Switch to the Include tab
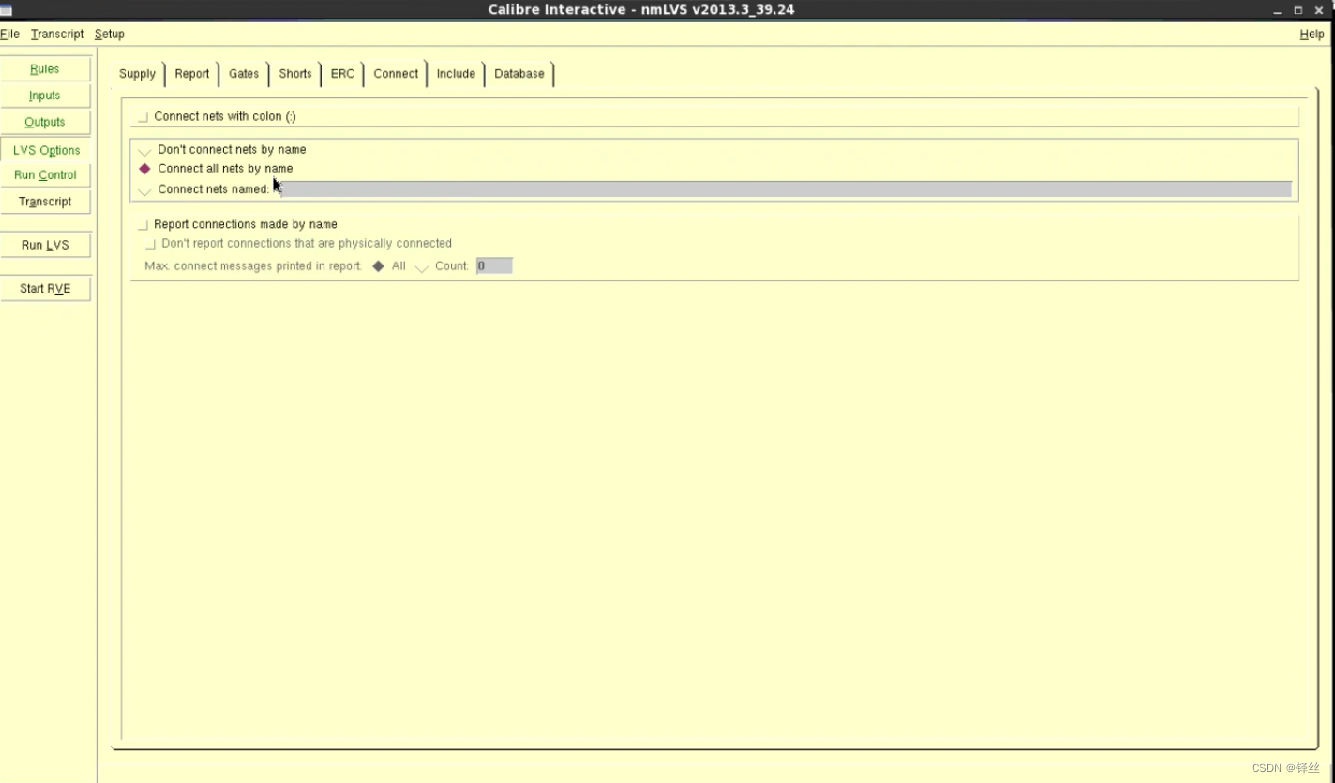Screen dimensions: 1335x783 click(456, 74)
